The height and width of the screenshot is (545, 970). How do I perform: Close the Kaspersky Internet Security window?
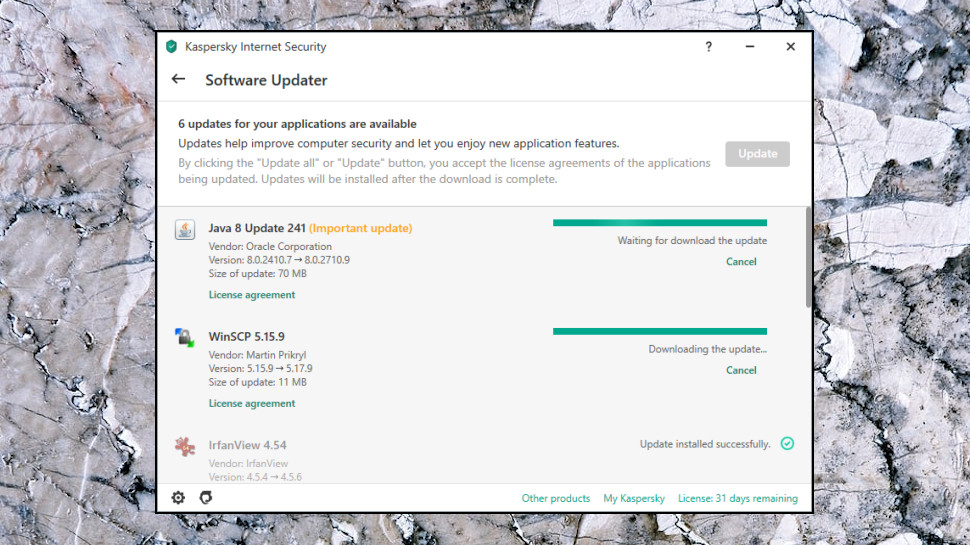791,46
